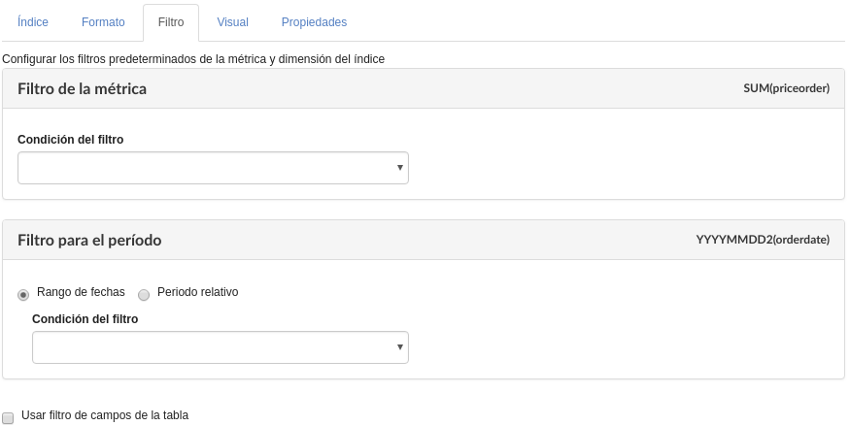The image size is (850, 426).
Task: Enable Usar filtro de campos de la tabla
Action: click(x=8, y=416)
